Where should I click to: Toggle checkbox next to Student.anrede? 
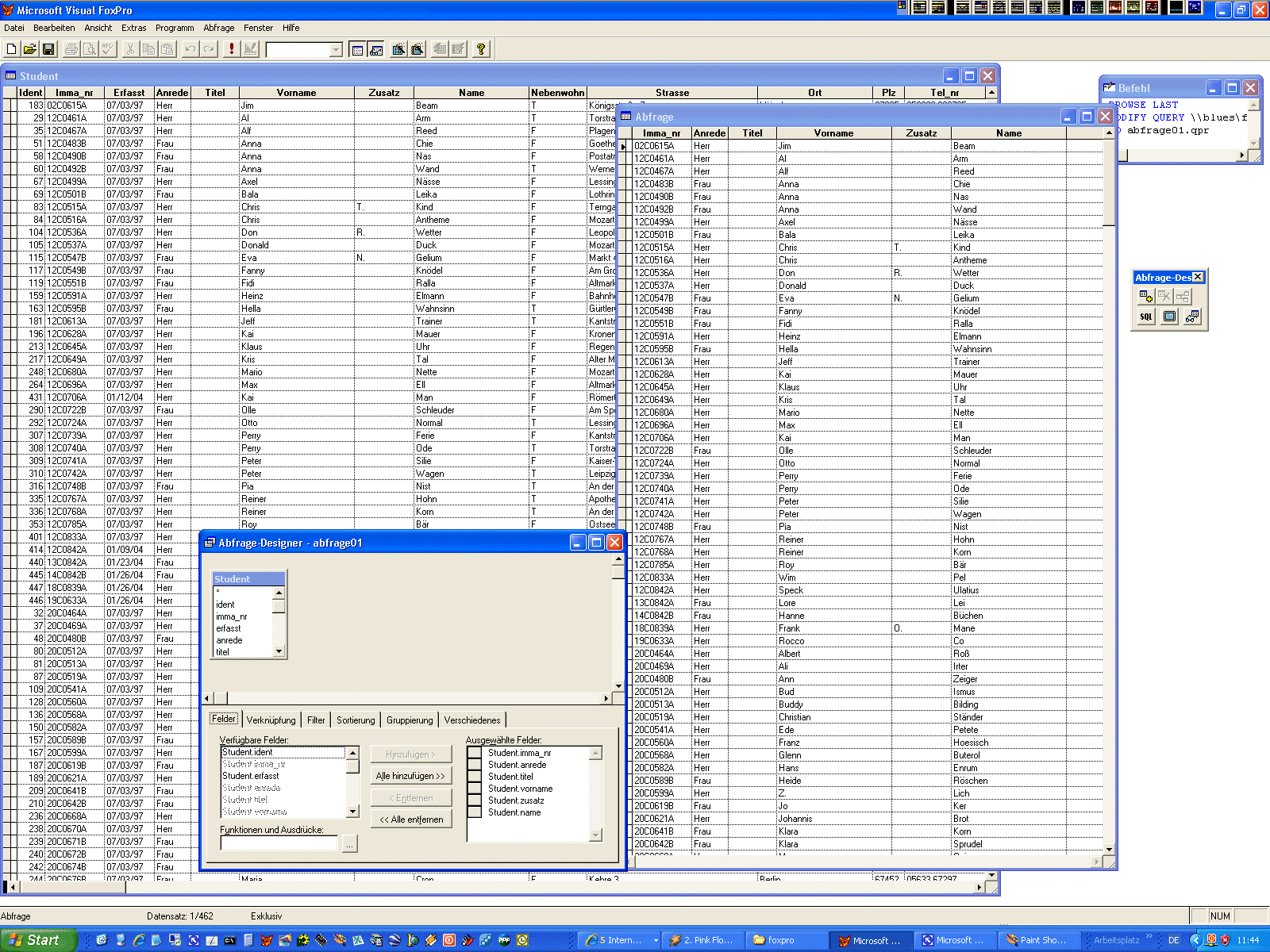tap(475, 765)
